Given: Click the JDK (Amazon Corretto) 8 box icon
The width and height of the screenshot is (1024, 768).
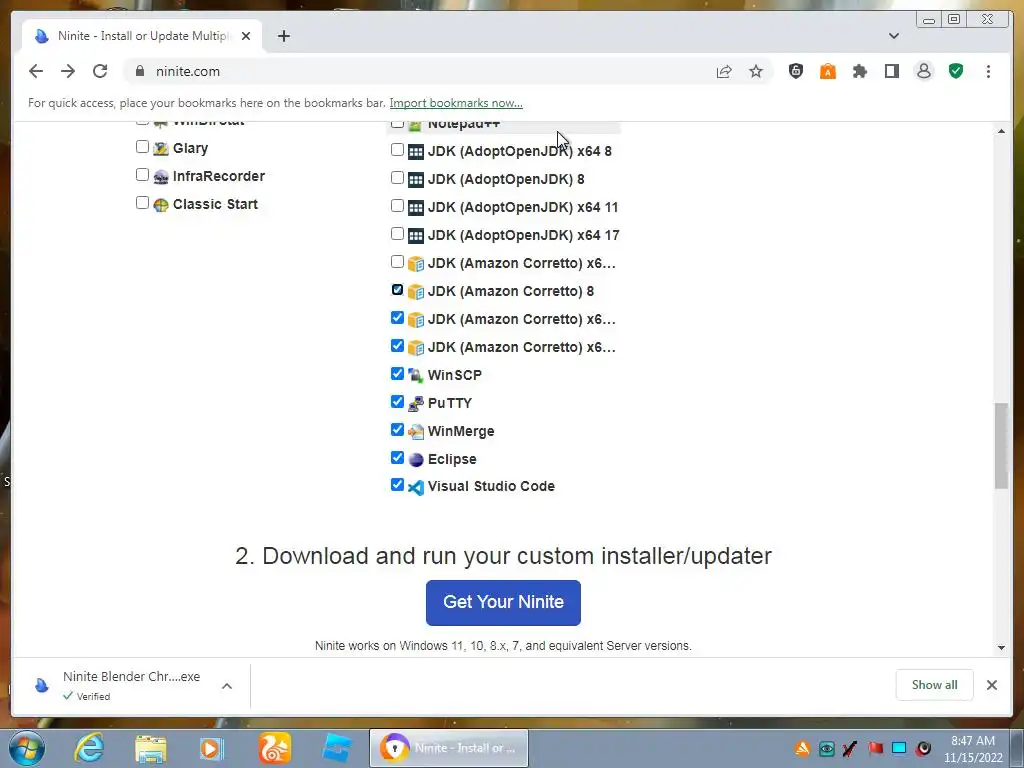Looking at the screenshot, I should point(415,292).
